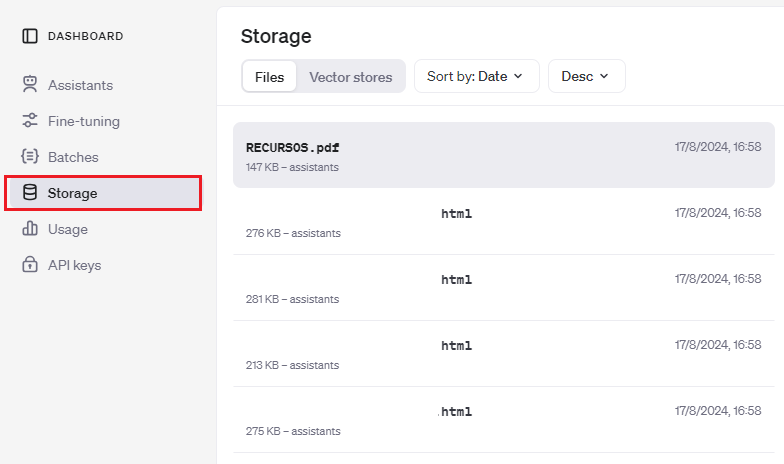This screenshot has width=784, height=464.
Task: Open the API keys page
Action: [x=74, y=265]
